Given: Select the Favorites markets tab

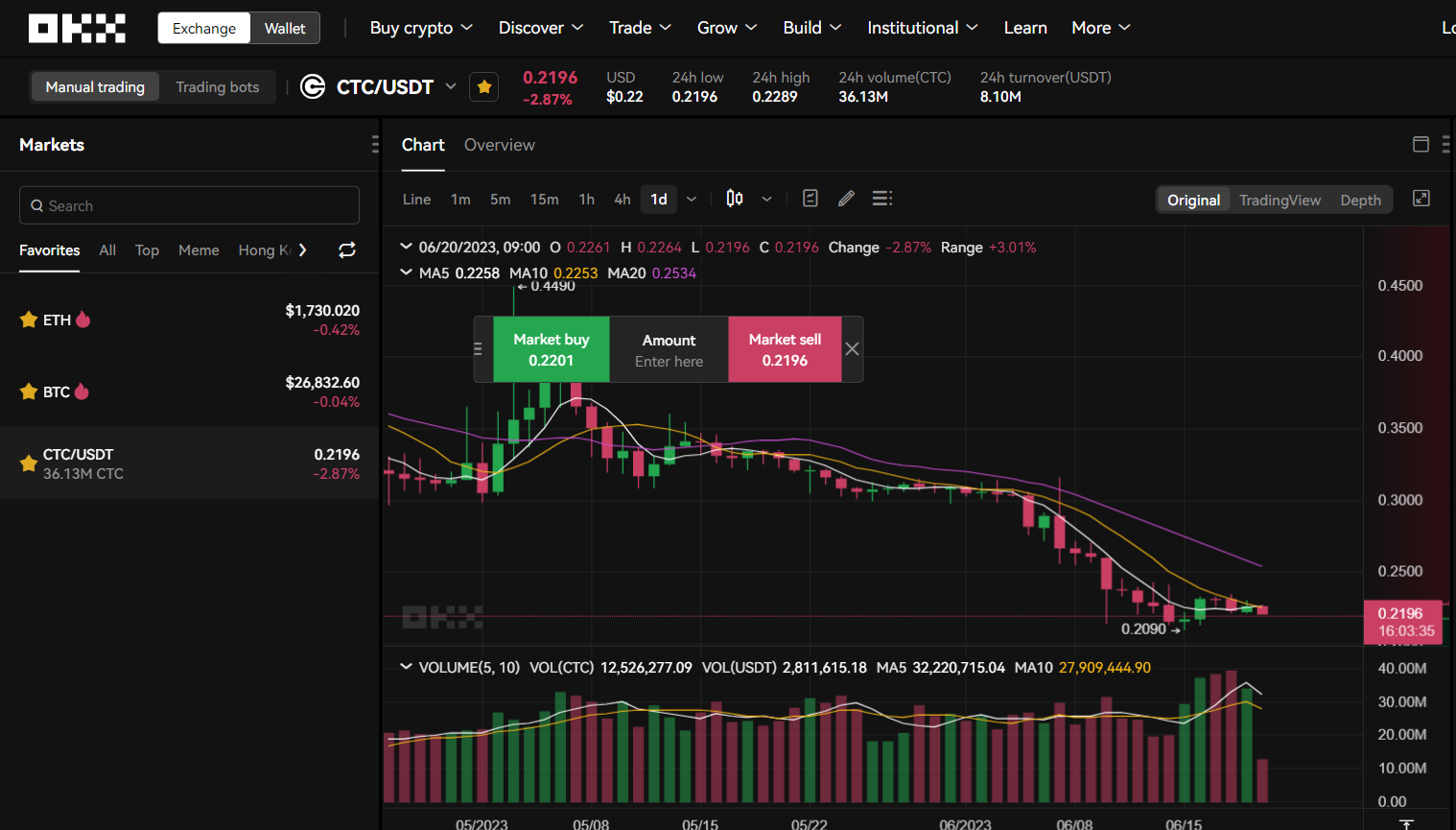Looking at the screenshot, I should (50, 250).
